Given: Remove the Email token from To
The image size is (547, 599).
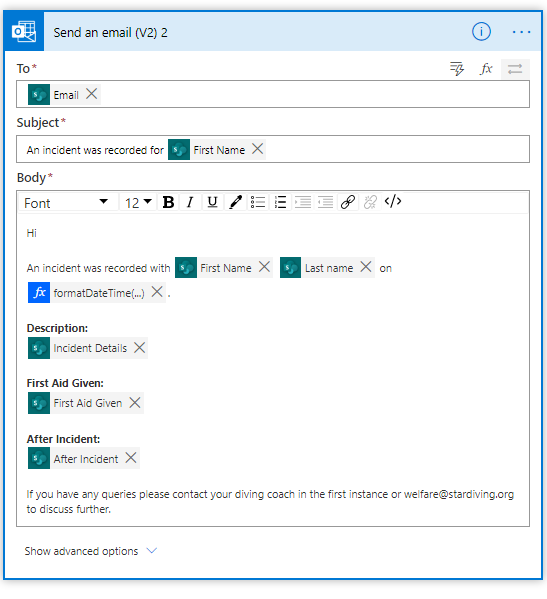Looking at the screenshot, I should [x=91, y=94].
